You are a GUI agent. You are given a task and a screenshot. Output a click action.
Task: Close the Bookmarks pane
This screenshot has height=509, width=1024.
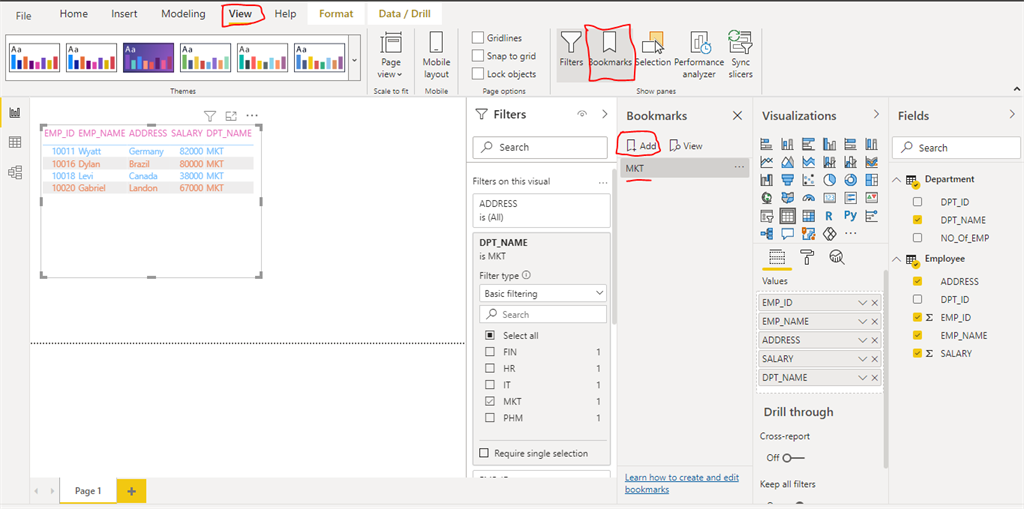click(x=737, y=116)
